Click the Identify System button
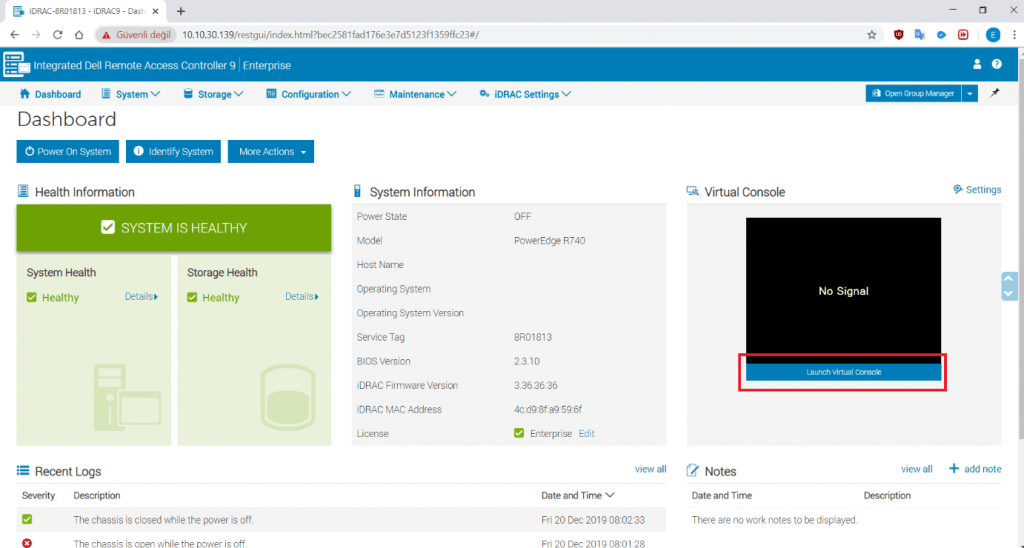 tap(174, 152)
